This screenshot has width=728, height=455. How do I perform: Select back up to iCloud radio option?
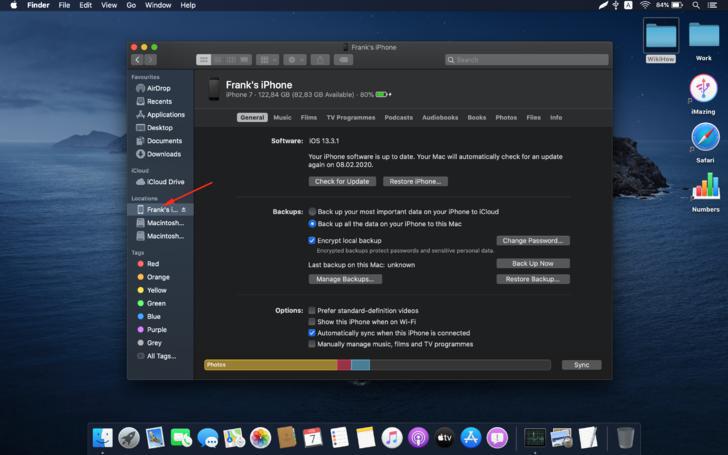(312, 212)
